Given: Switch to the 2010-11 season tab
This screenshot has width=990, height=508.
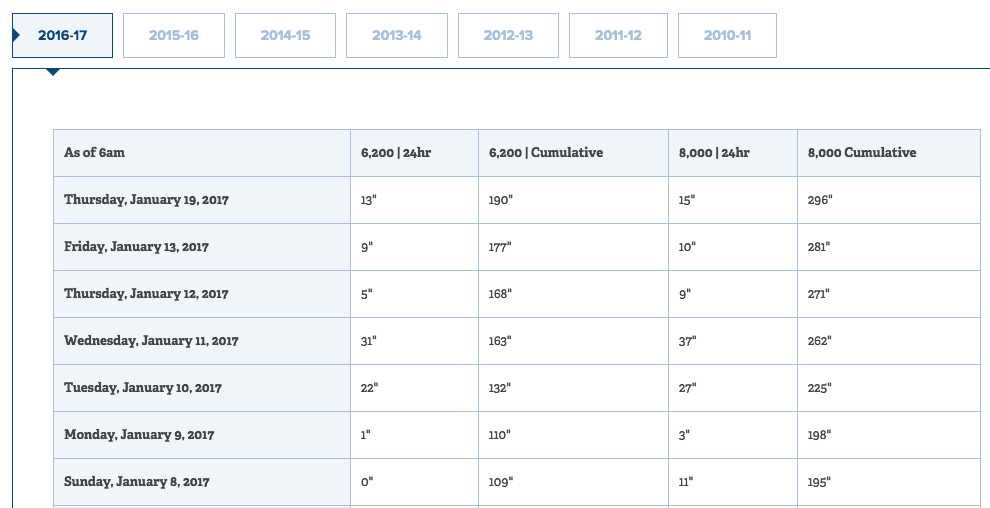Looking at the screenshot, I should pos(727,35).
